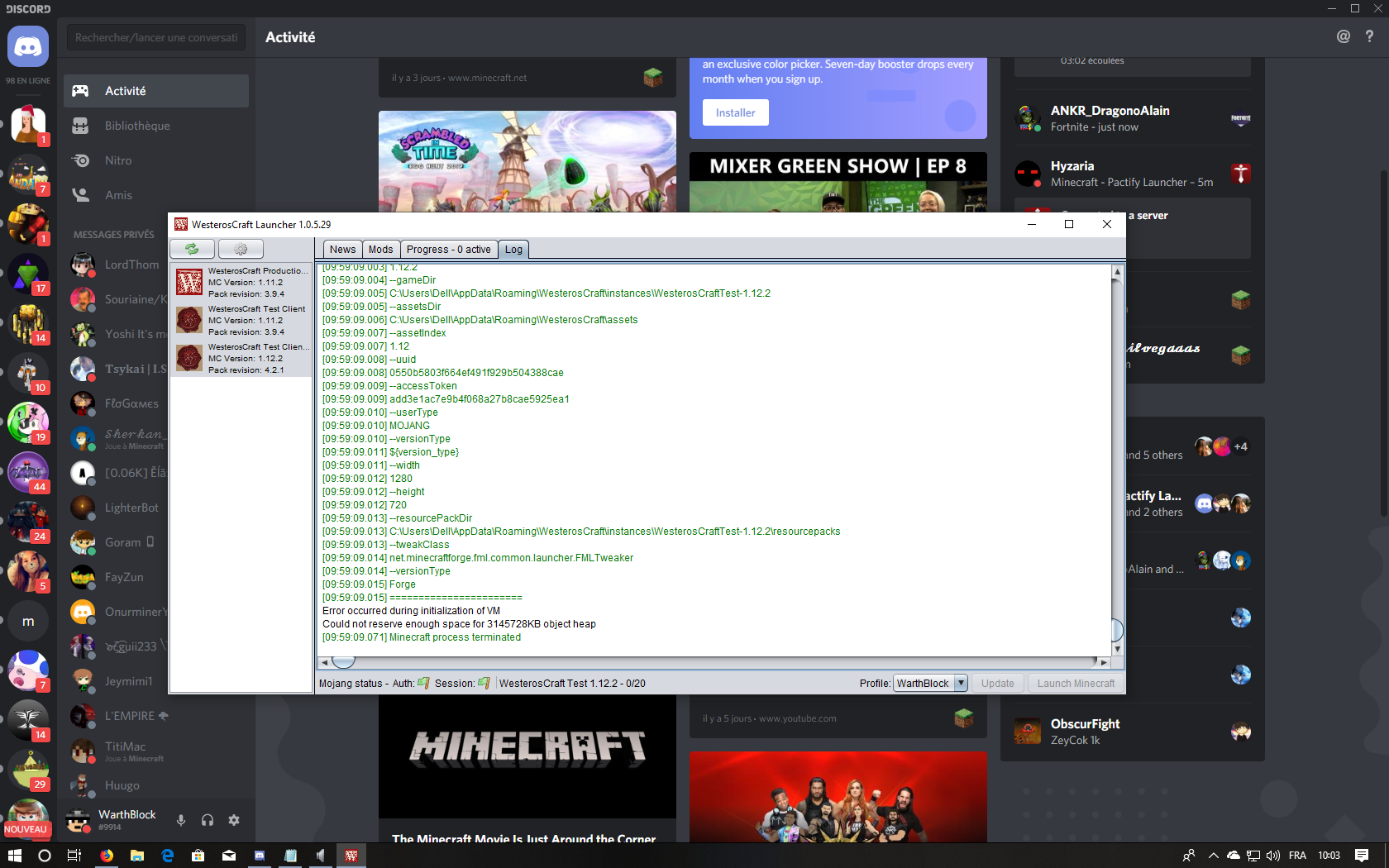
Task: Click the ObscurFight server activity entry
Action: 1133,732
